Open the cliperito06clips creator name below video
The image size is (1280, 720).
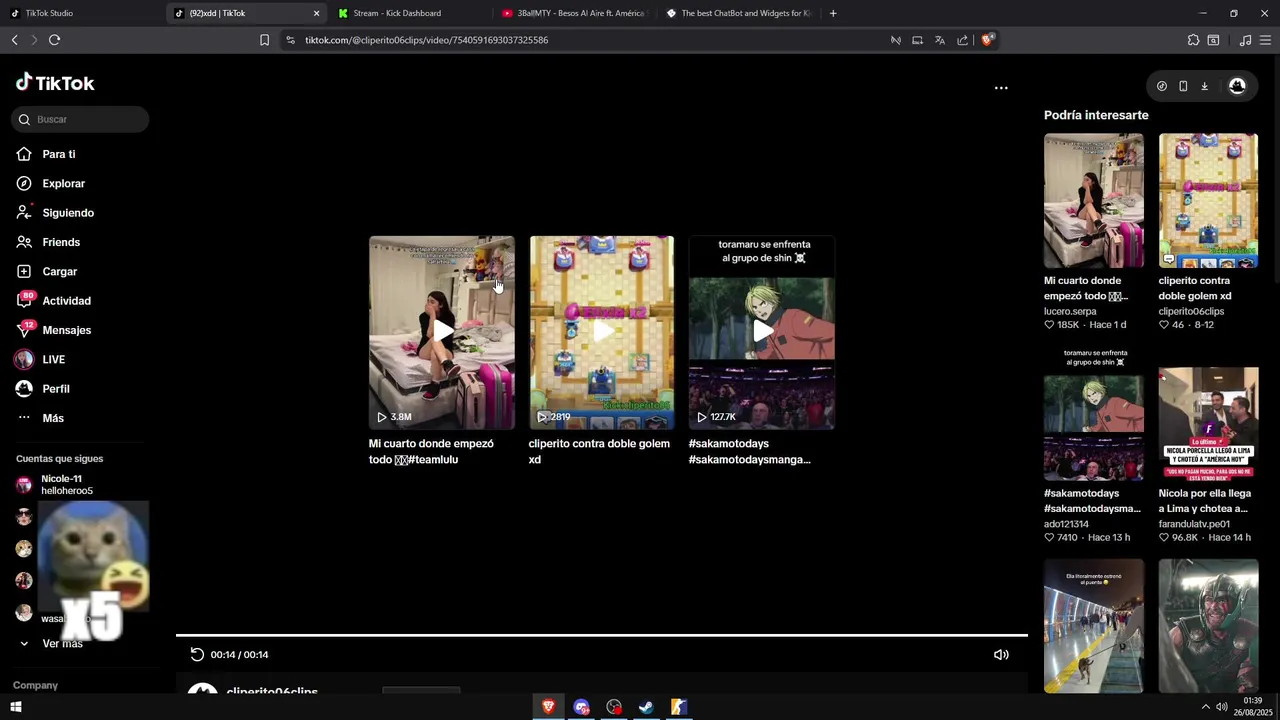coord(272,691)
